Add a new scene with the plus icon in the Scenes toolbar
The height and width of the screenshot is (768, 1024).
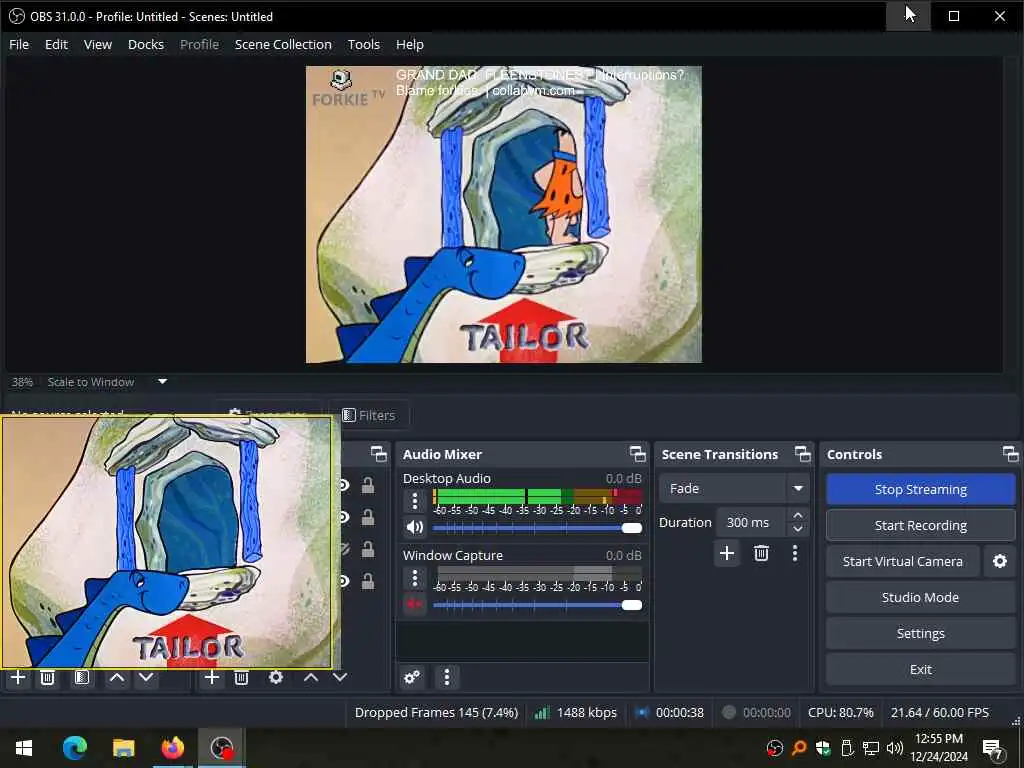click(x=18, y=677)
